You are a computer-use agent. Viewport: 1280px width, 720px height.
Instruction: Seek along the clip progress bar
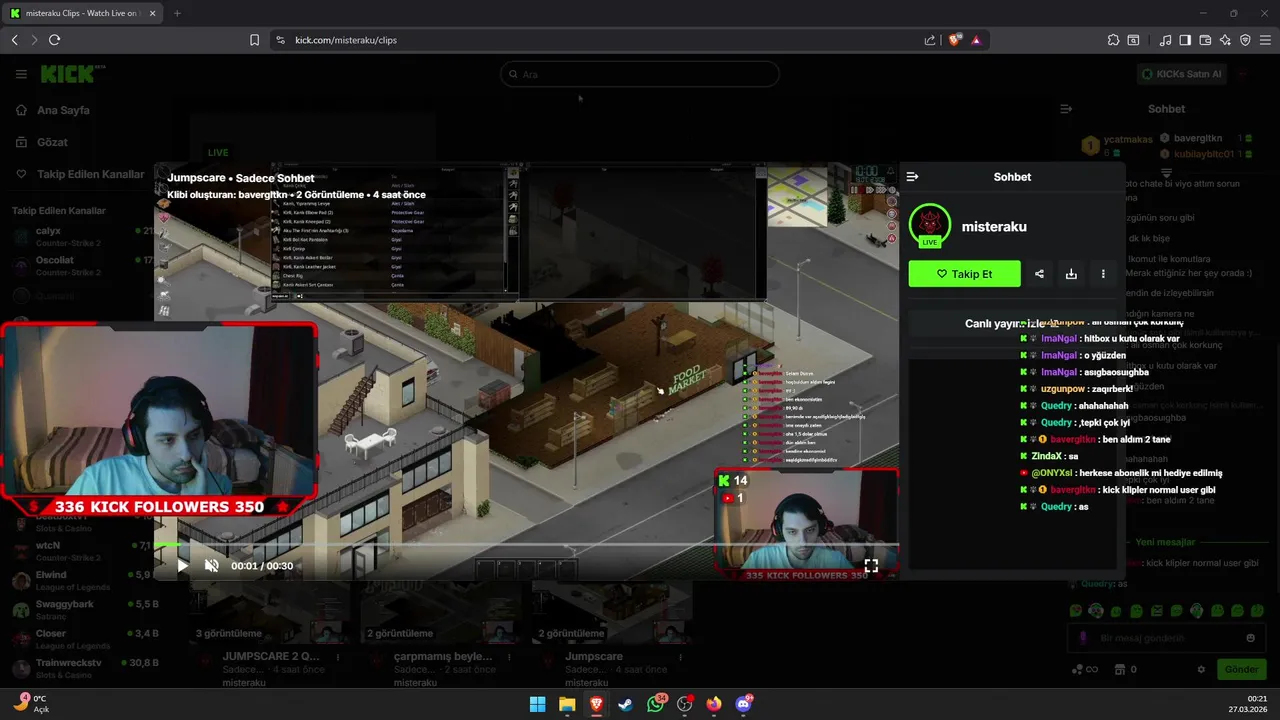point(526,546)
